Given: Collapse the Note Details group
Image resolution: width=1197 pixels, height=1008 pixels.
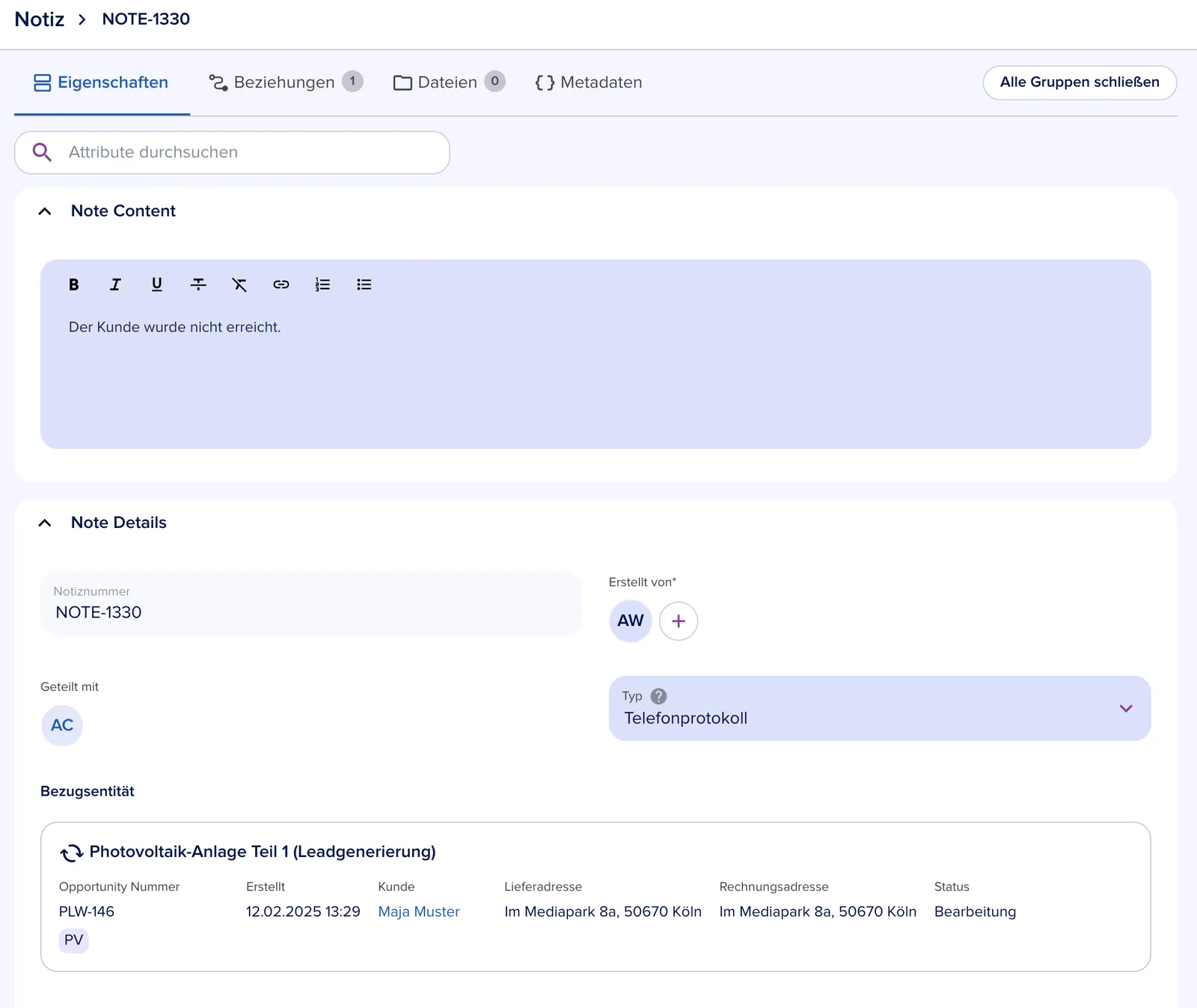Looking at the screenshot, I should pos(45,523).
